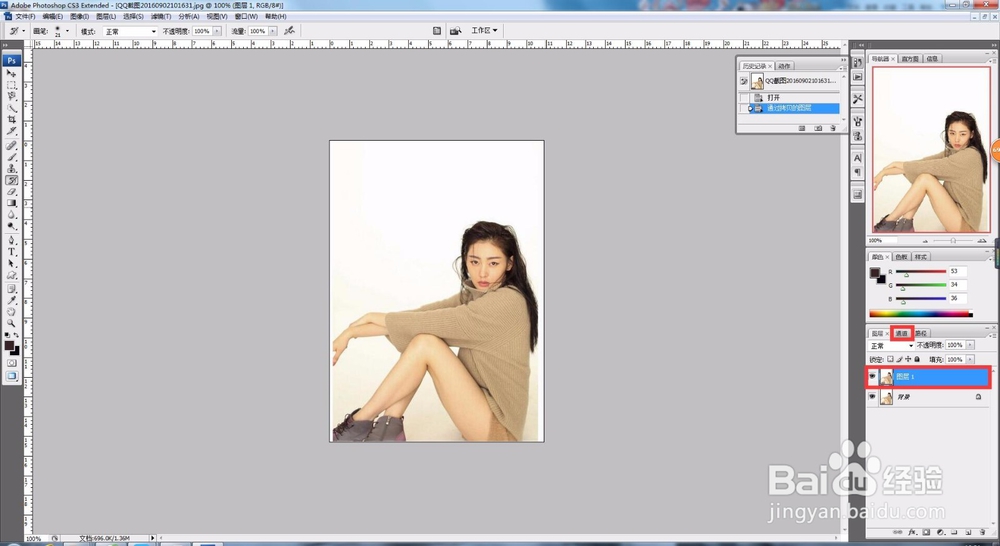Select the Blur tool
The image size is (1000, 546).
coord(11,214)
